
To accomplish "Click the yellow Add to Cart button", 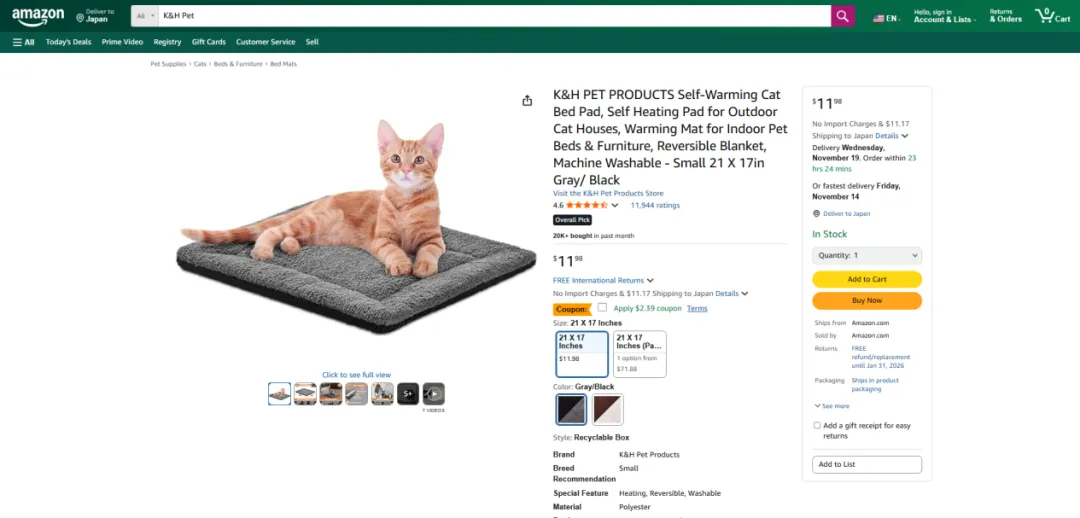I will tap(866, 280).
